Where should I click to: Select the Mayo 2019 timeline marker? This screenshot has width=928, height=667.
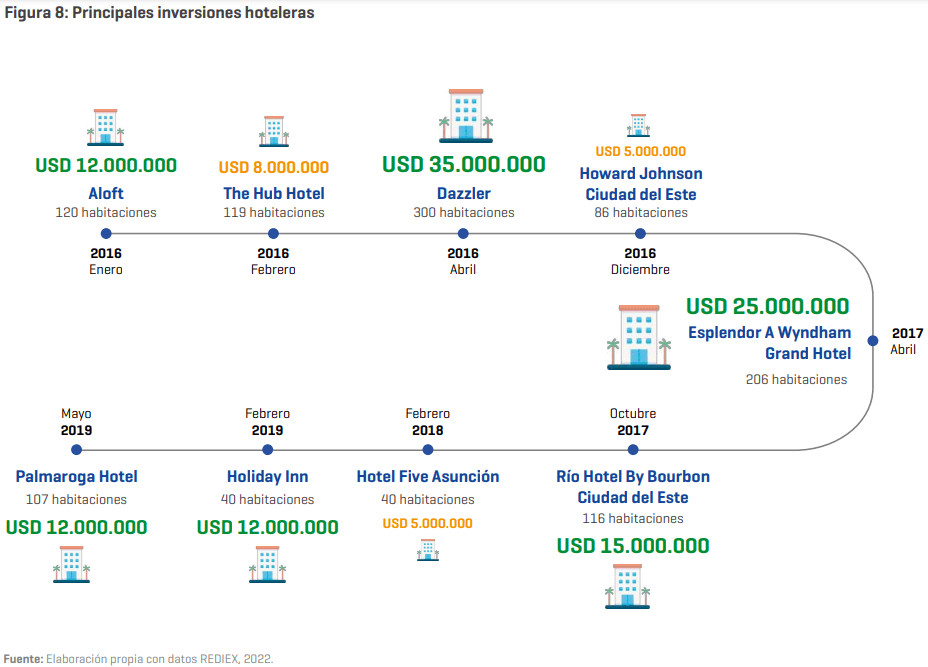tap(76, 450)
